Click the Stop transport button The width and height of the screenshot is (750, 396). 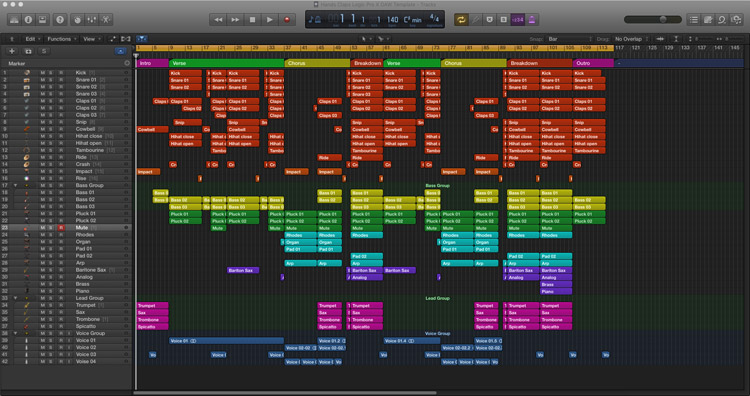pyautogui.click(x=253, y=20)
